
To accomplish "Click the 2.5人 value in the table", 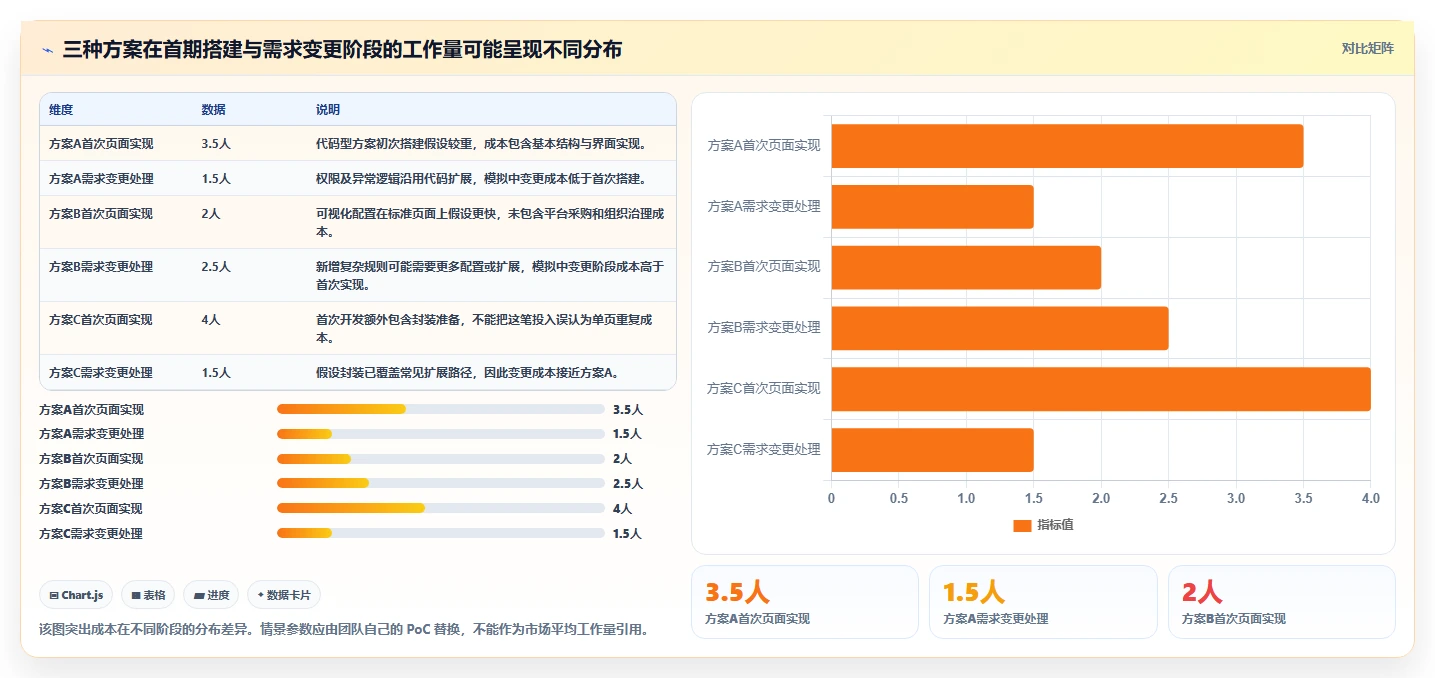I will click(216, 266).
